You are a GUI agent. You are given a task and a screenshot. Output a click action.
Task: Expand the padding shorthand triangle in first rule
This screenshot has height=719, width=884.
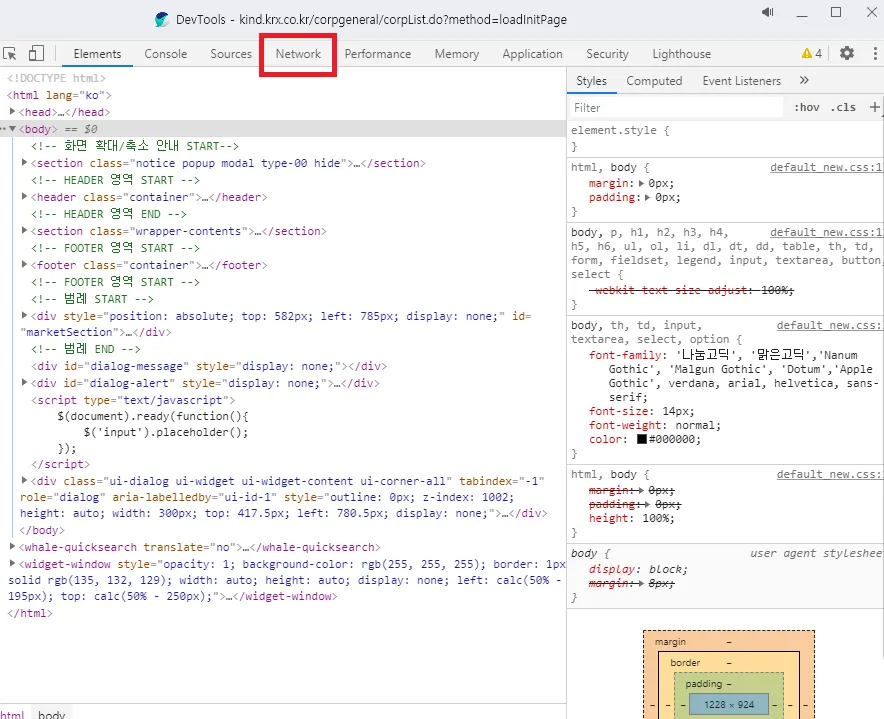click(648, 197)
